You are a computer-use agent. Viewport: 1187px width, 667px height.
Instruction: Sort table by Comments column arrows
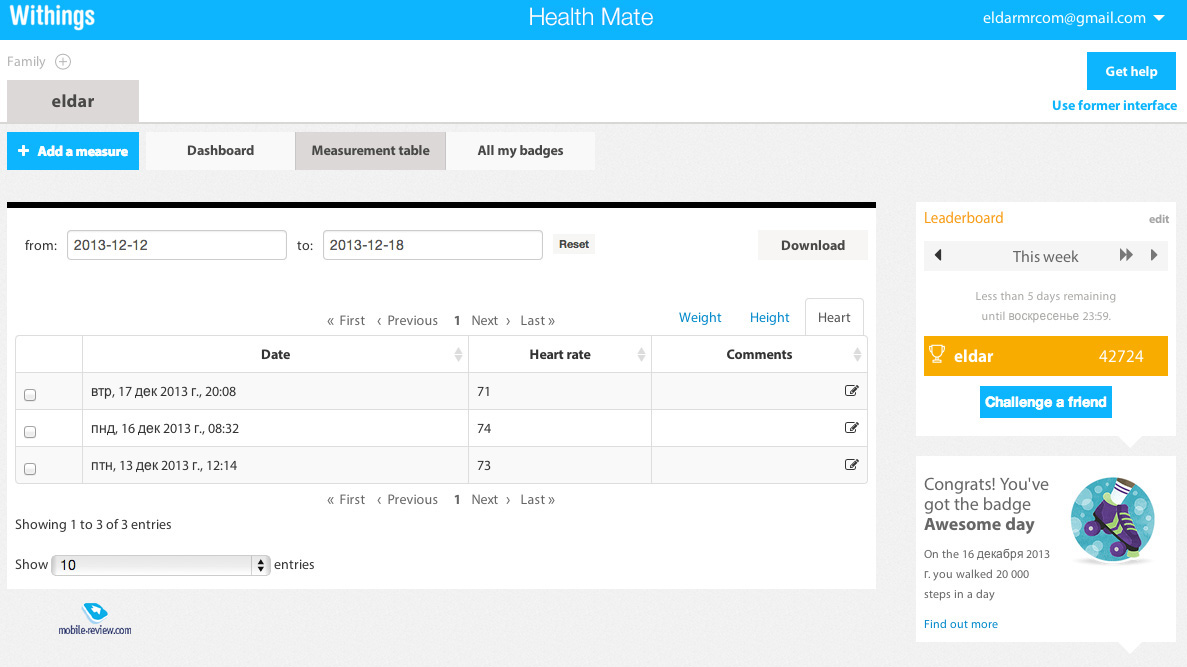(x=857, y=354)
